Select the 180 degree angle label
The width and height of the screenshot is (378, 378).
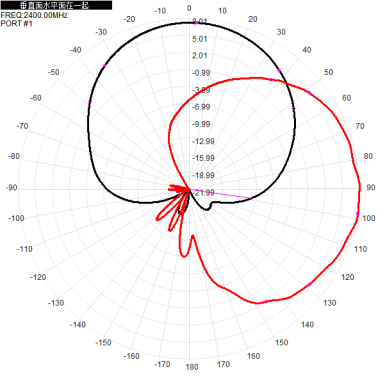(x=192, y=367)
